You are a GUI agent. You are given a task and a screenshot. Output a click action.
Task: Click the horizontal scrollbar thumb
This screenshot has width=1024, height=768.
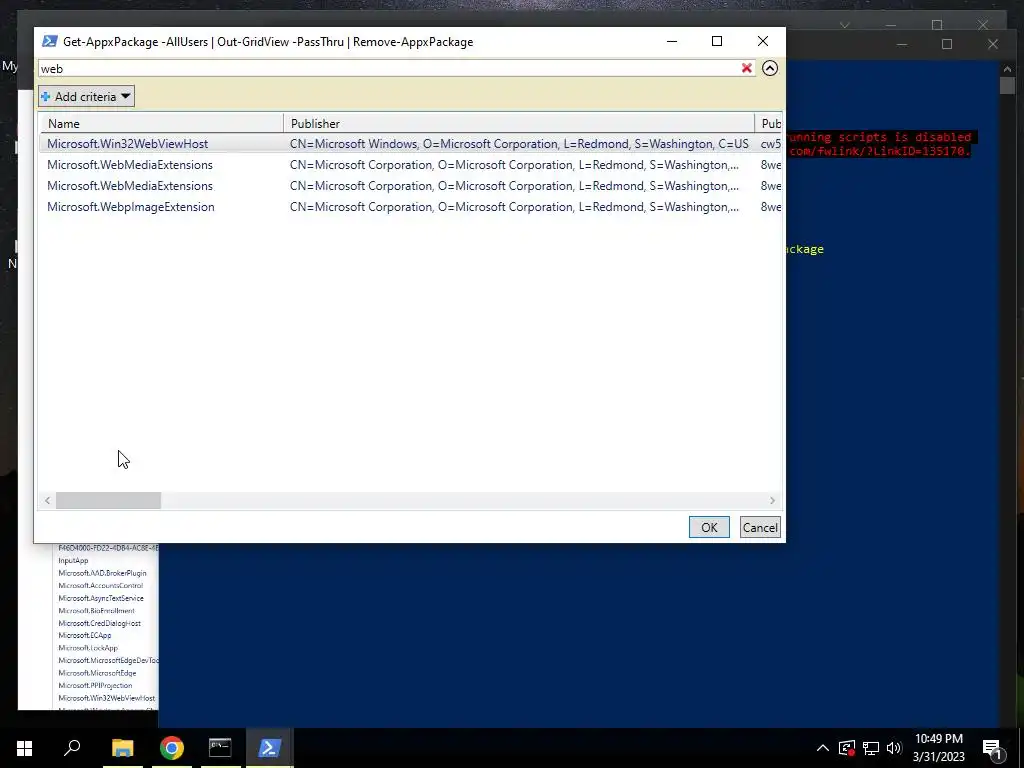click(108, 500)
